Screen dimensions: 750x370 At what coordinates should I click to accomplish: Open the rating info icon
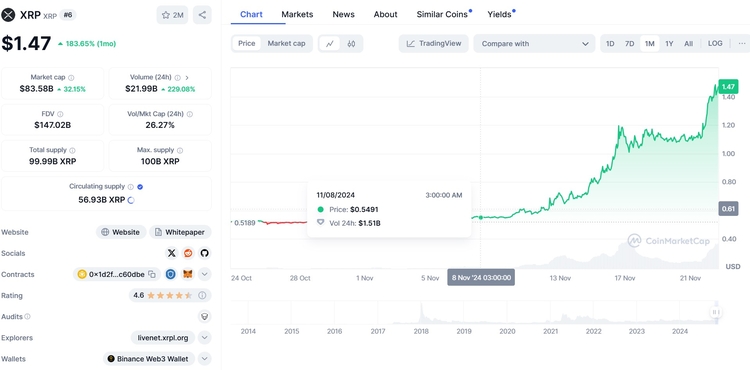coord(202,295)
